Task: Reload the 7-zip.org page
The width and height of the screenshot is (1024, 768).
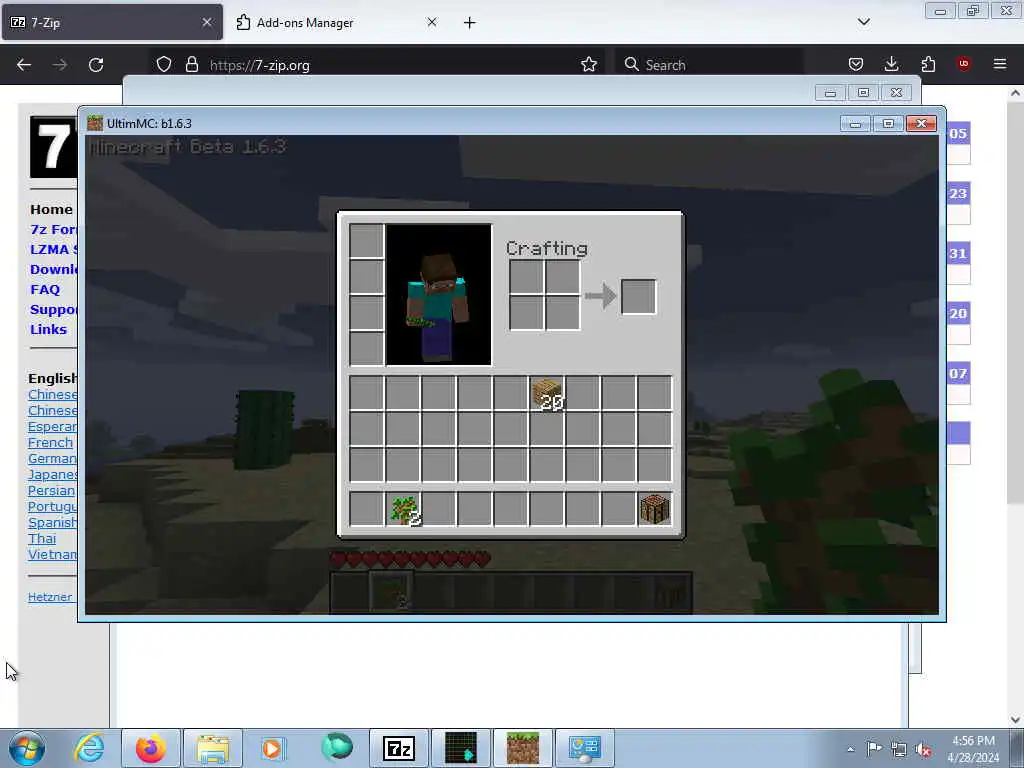Action: (x=96, y=65)
